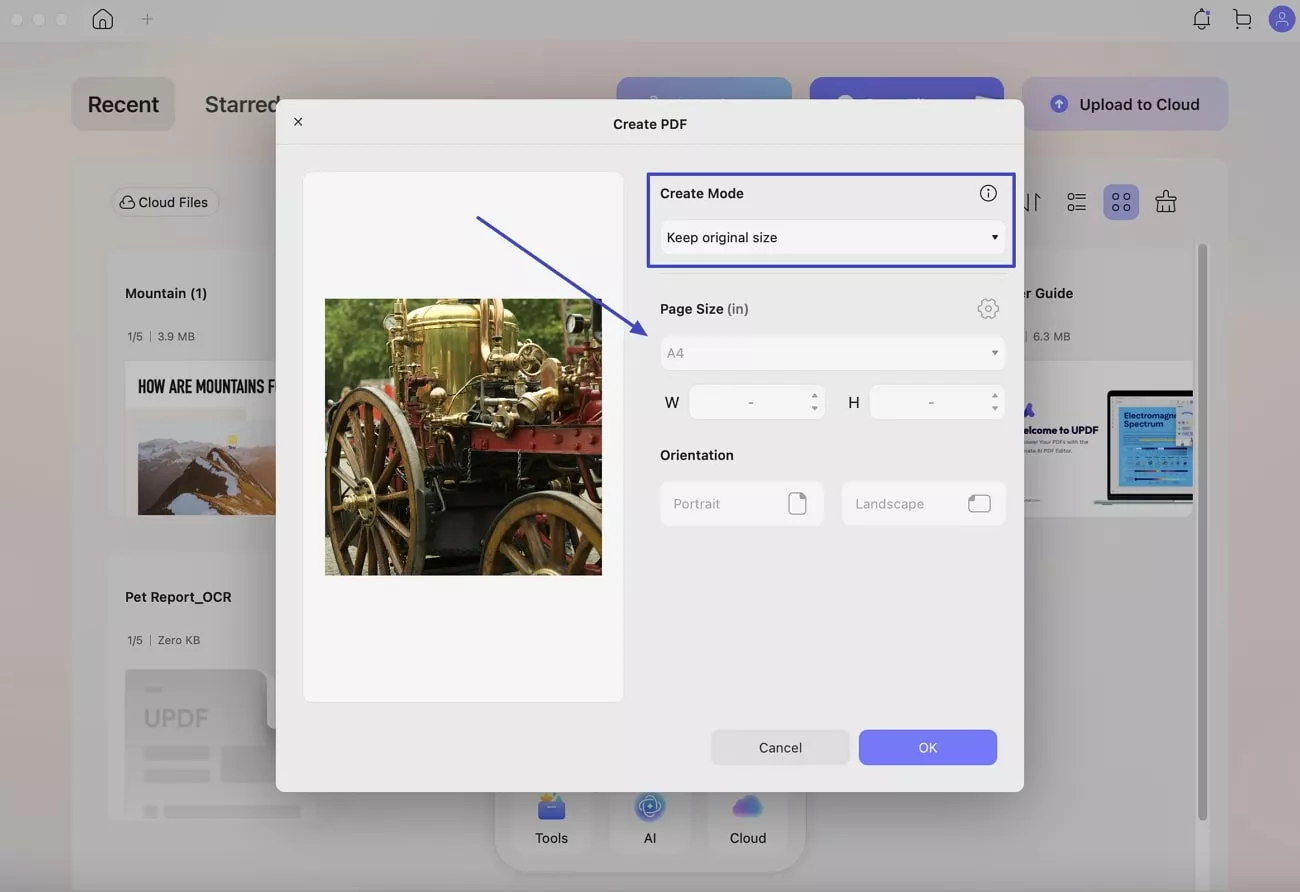Open the notifications bell
This screenshot has width=1300, height=892.
point(1201,19)
